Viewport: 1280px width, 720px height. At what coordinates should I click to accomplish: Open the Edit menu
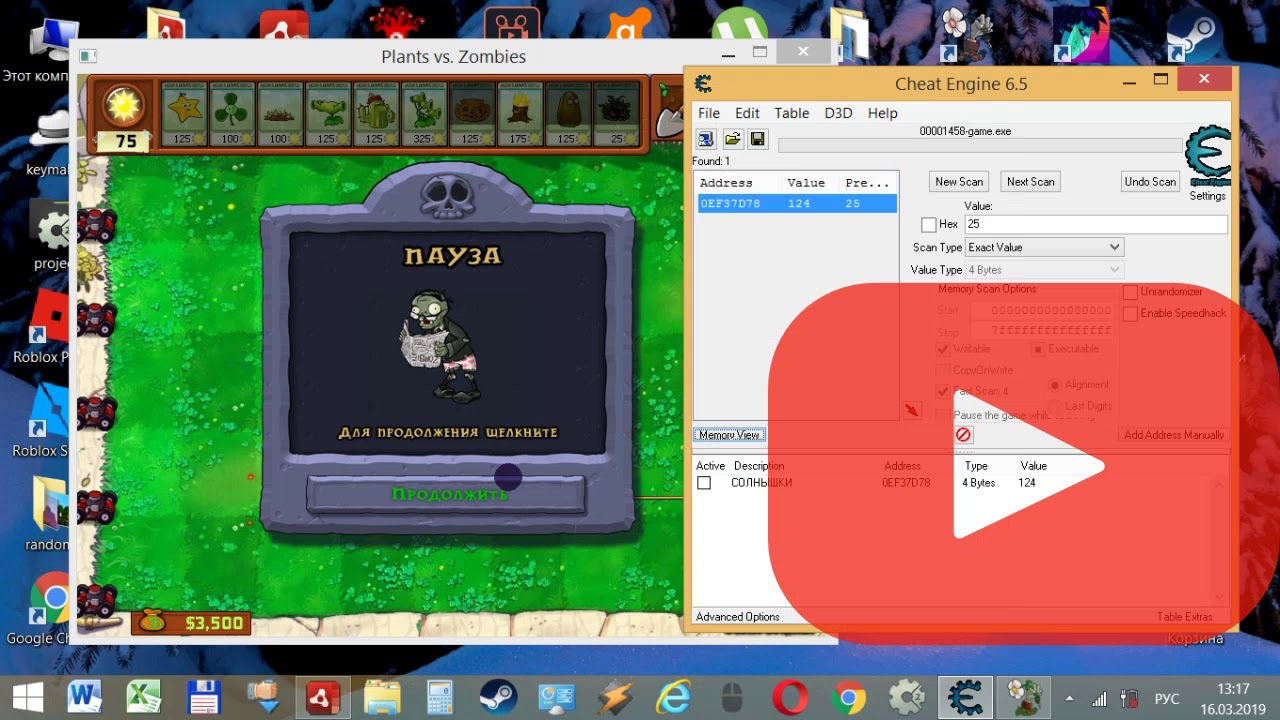pyautogui.click(x=747, y=113)
